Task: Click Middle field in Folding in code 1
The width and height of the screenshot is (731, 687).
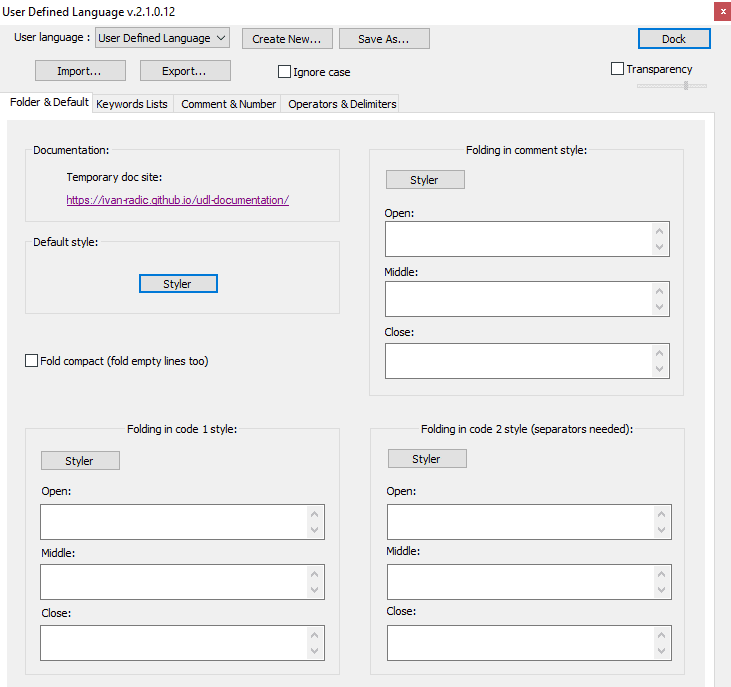Action: pos(182,582)
